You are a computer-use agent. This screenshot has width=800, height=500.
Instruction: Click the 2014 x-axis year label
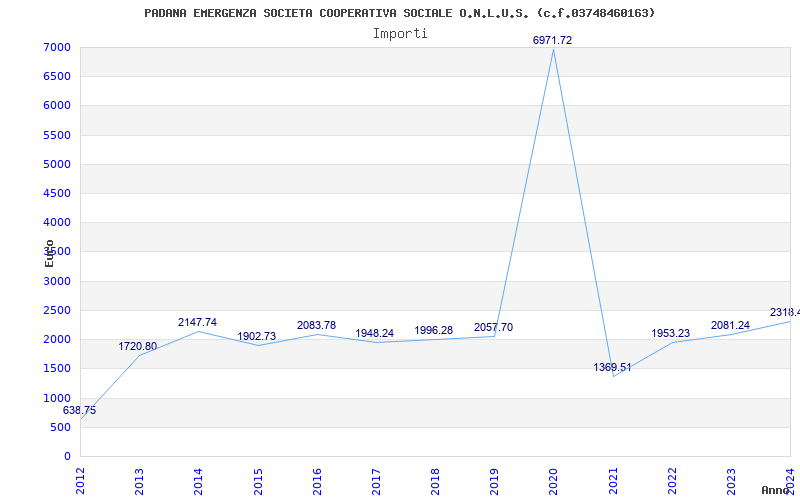pyautogui.click(x=198, y=481)
